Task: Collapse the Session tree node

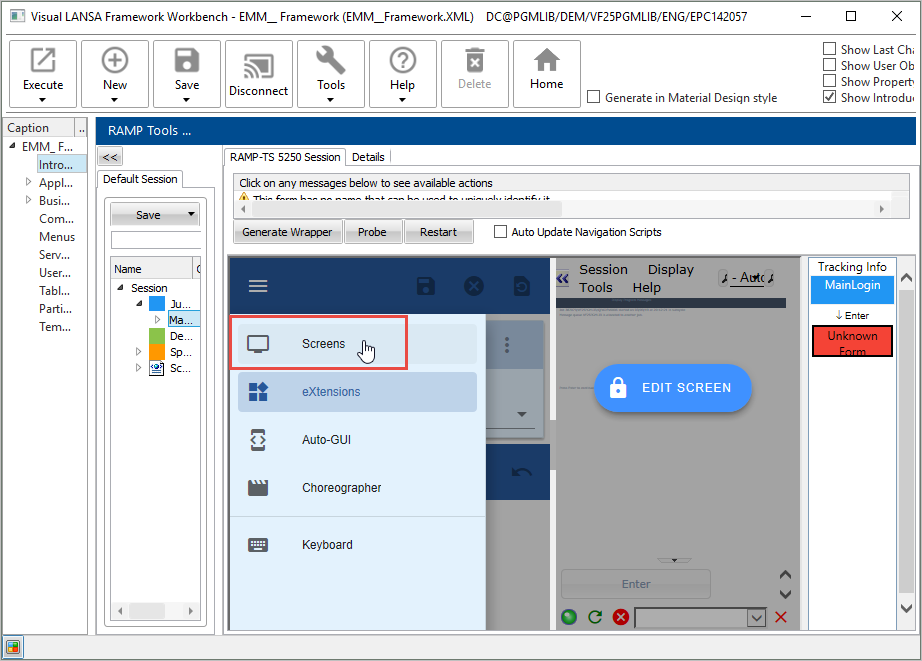Action: click(x=121, y=288)
